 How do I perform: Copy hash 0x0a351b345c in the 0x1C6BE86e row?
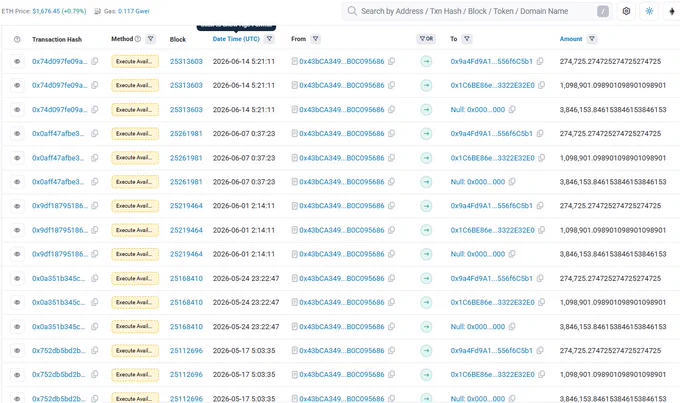click(x=95, y=302)
